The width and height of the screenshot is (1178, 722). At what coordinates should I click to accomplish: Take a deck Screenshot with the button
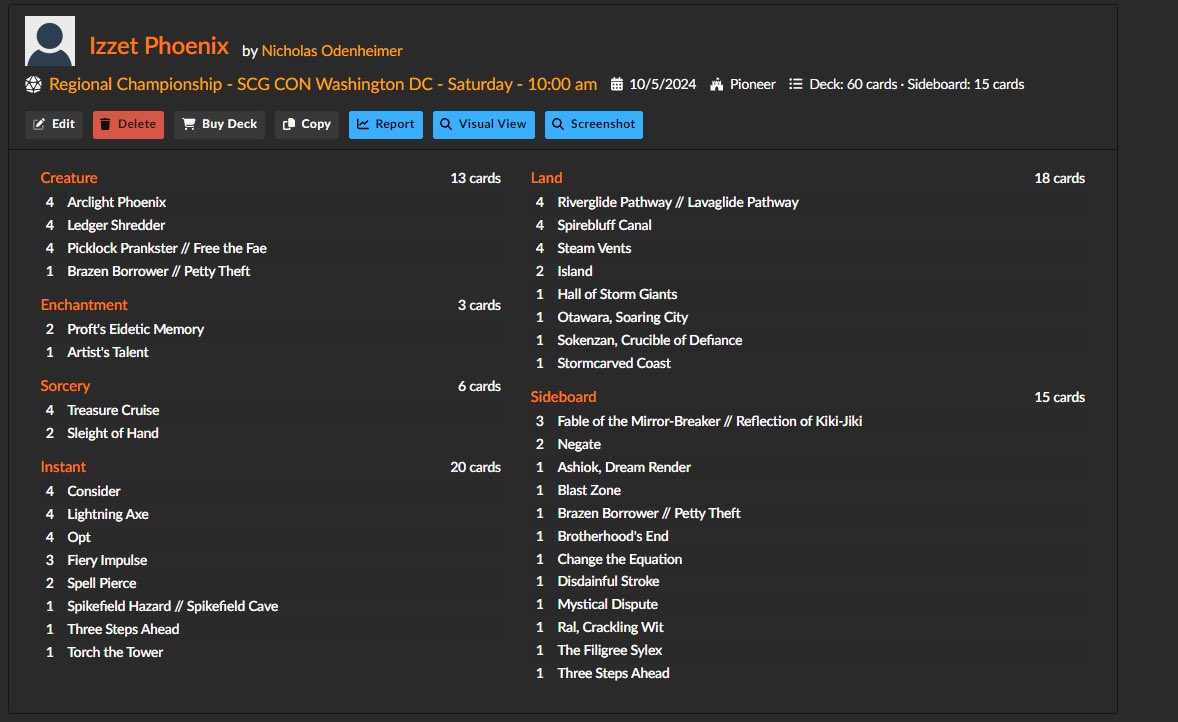[594, 124]
